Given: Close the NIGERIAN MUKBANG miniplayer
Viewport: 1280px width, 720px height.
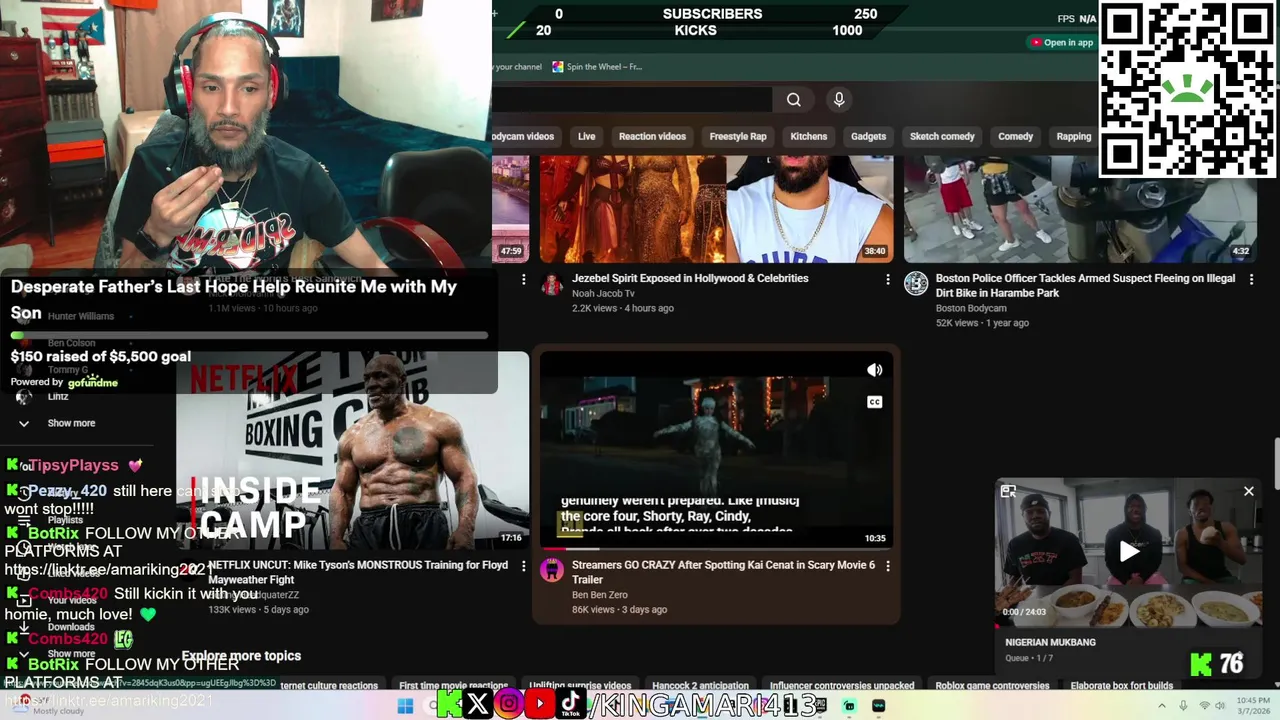Looking at the screenshot, I should tap(1248, 491).
